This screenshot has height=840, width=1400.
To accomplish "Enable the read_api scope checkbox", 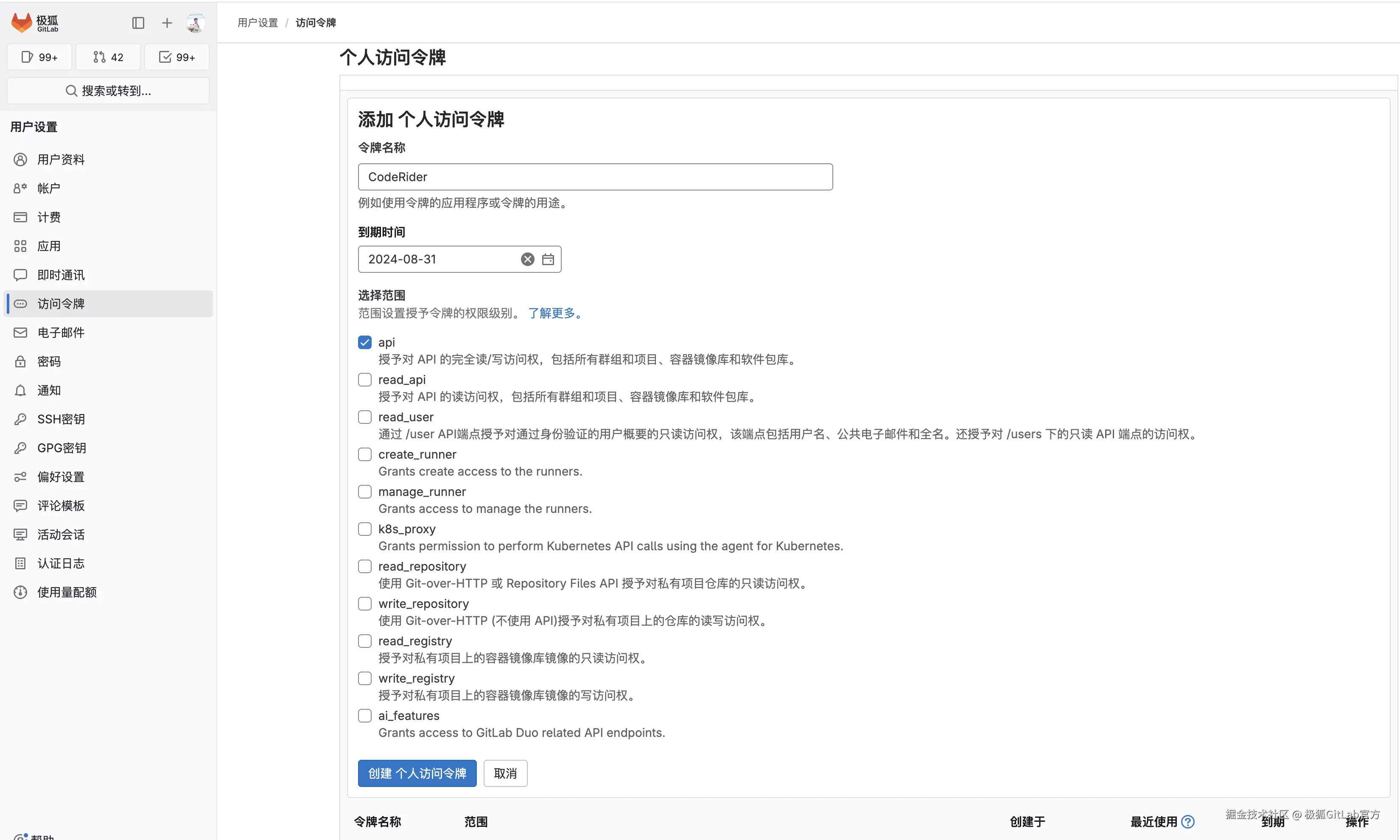I will coord(364,380).
